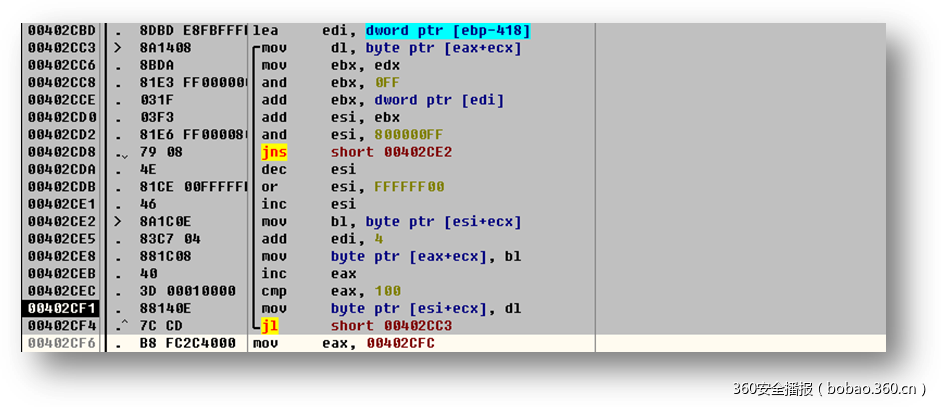Click the upward jump marker at 00402CF4
Screen dimensions: 941x407
121,326
